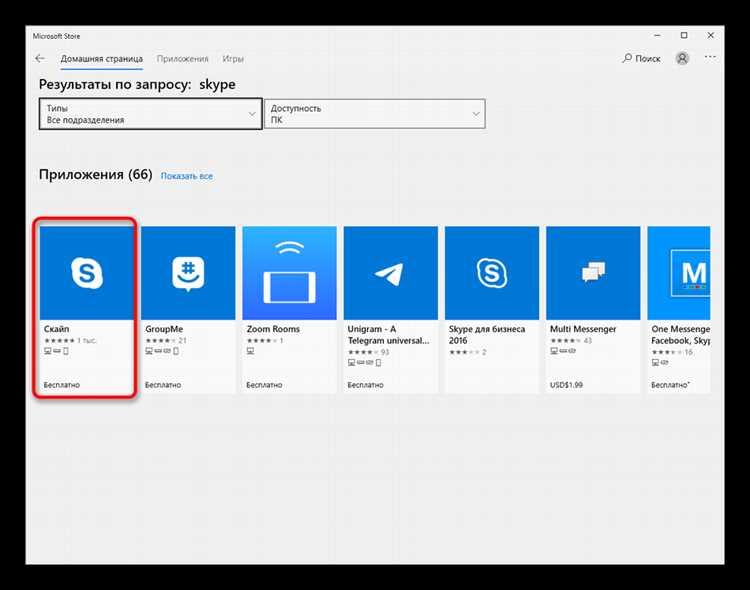Switch to Домашняя страница tab
This screenshot has width=750, height=590.
click(x=101, y=59)
